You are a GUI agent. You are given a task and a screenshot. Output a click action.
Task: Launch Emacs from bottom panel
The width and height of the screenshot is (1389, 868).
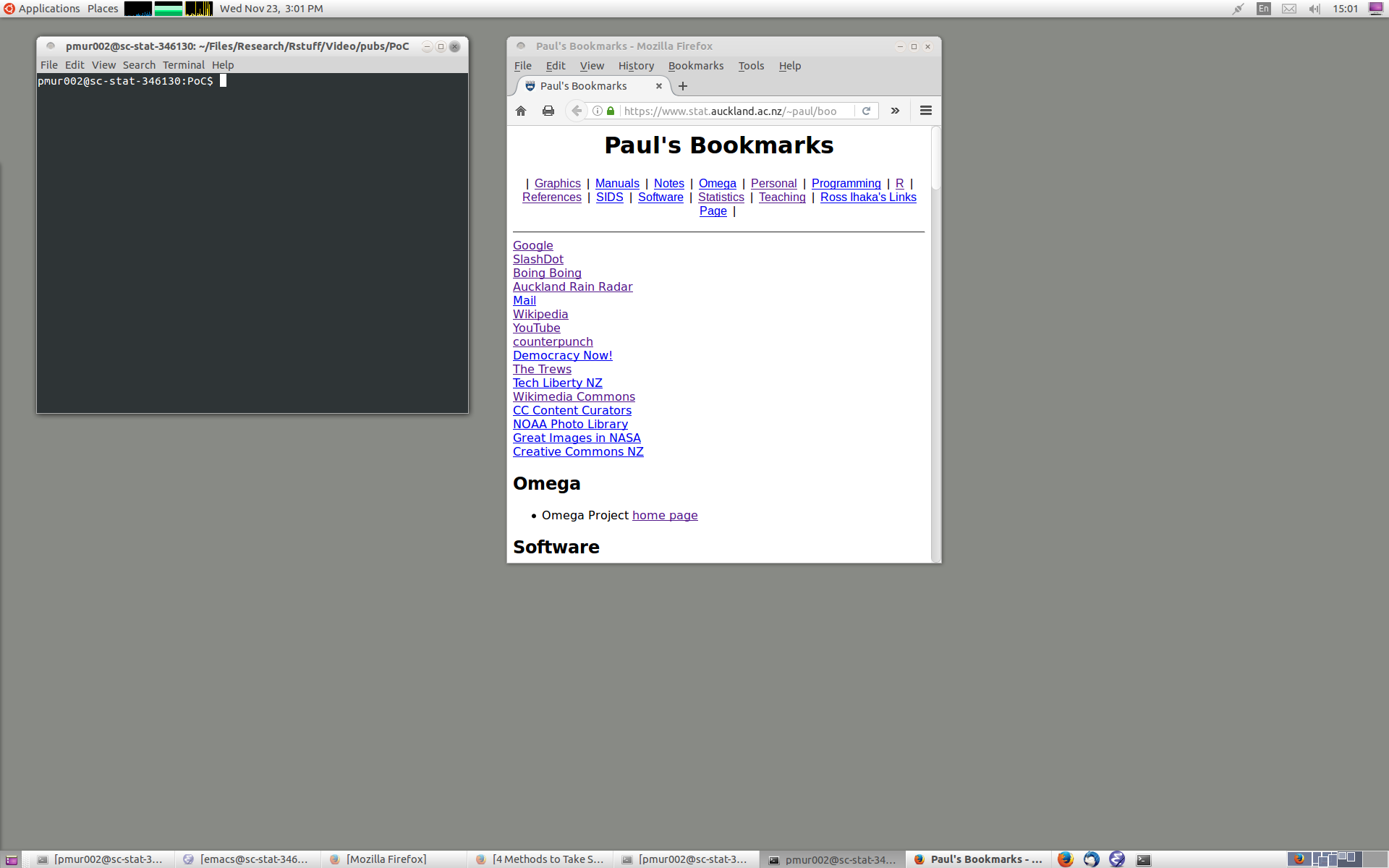coord(1117,859)
